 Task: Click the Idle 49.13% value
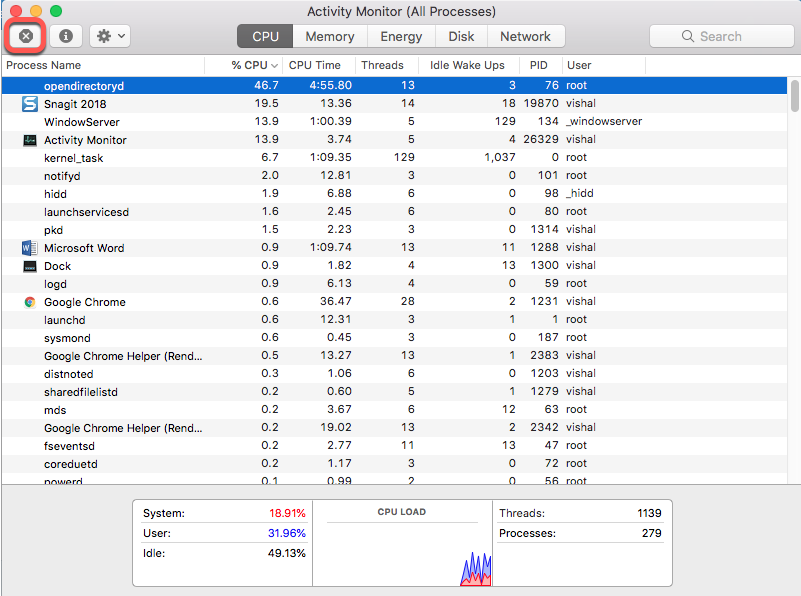pos(287,553)
